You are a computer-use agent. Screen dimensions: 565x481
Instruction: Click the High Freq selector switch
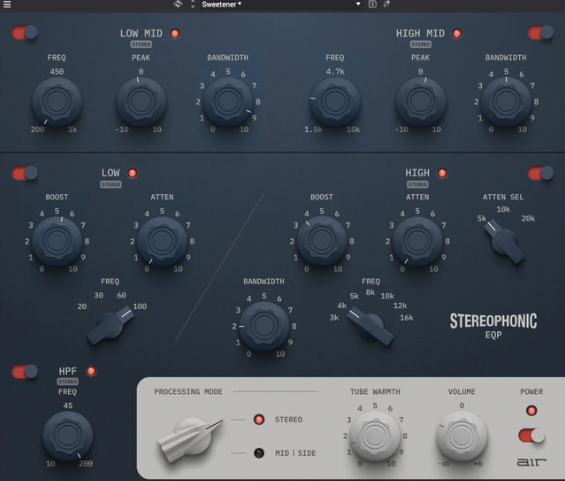coord(370,326)
